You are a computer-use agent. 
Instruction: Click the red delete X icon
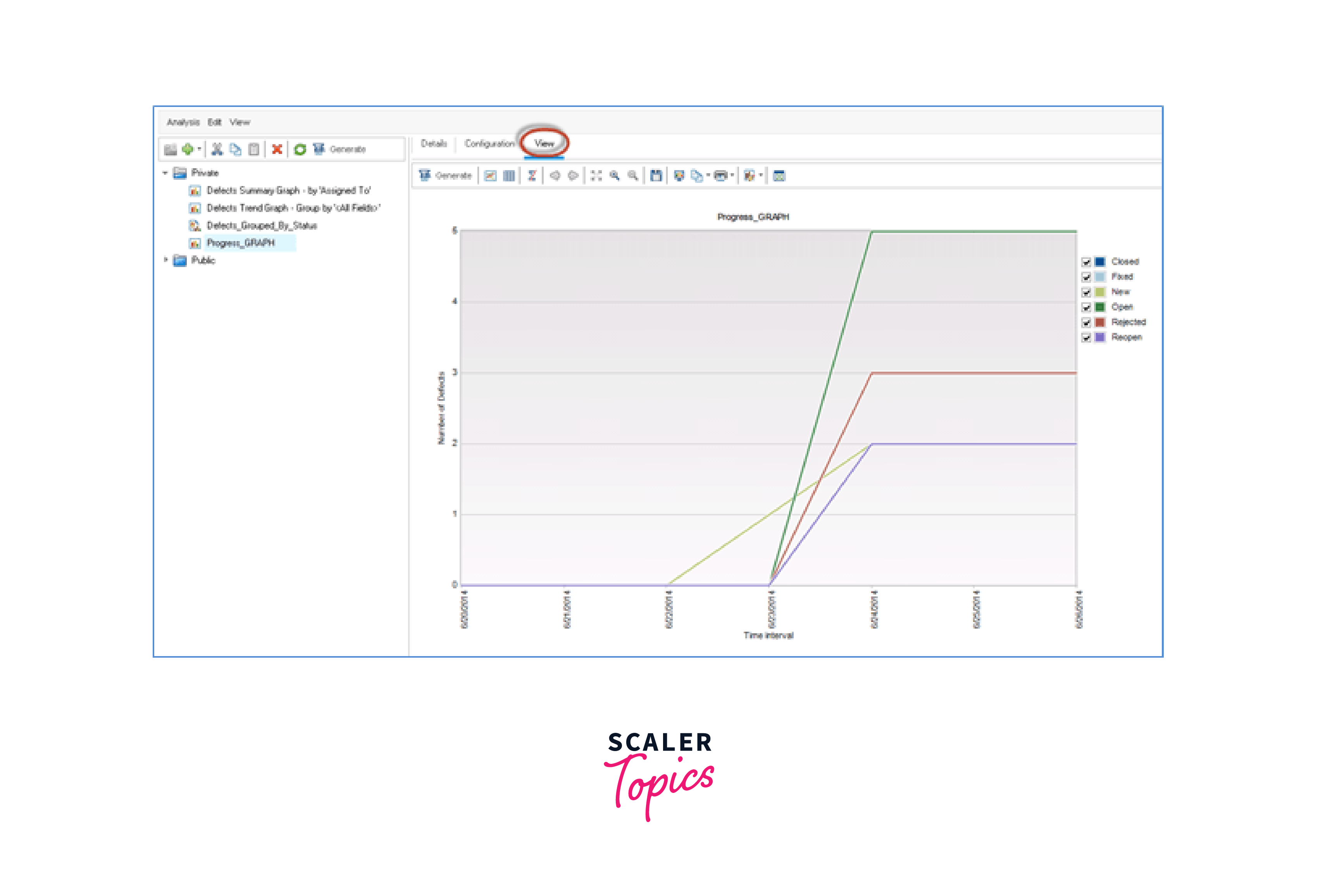[277, 149]
